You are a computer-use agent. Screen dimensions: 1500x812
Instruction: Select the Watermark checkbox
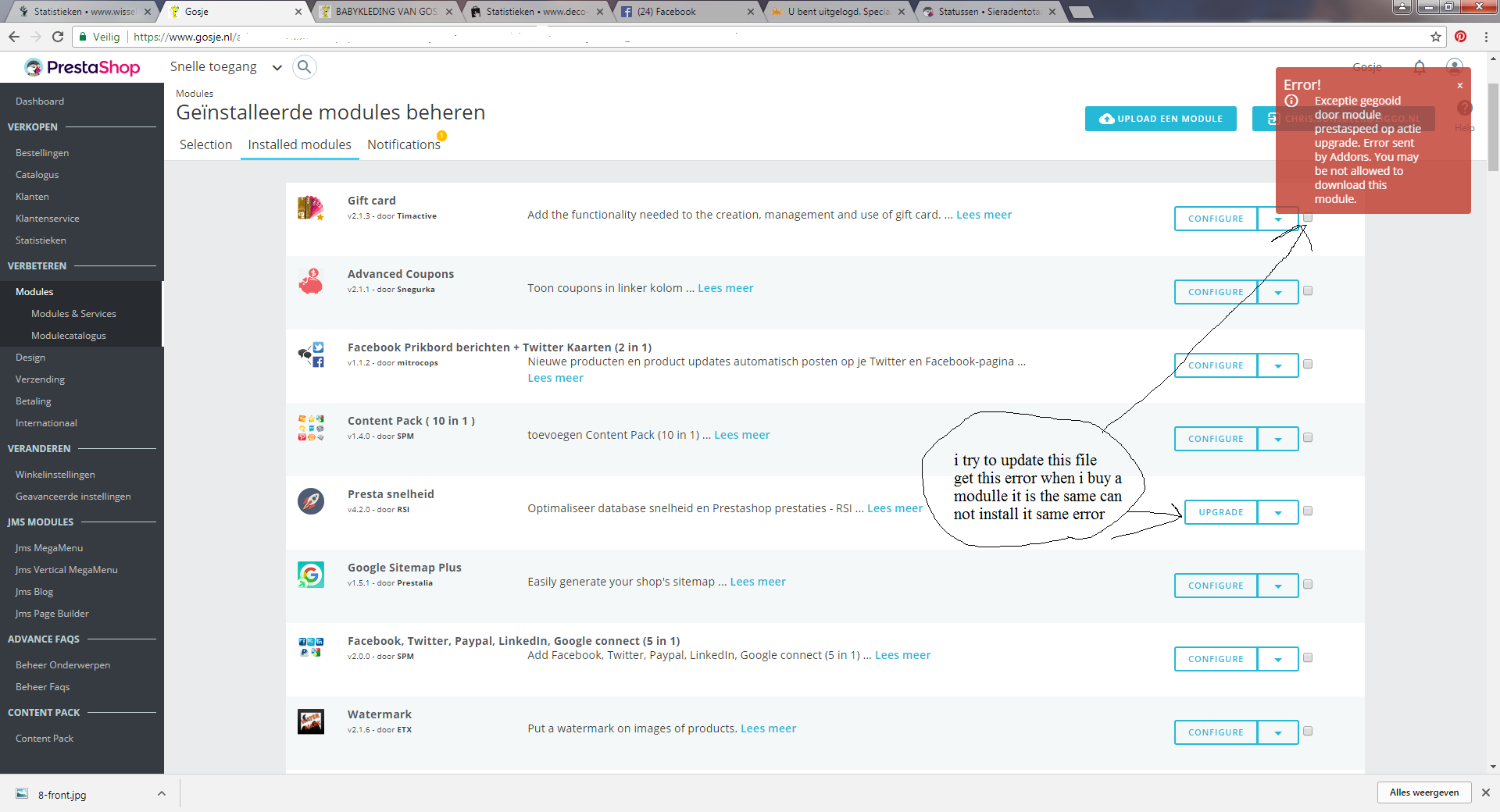(1308, 732)
